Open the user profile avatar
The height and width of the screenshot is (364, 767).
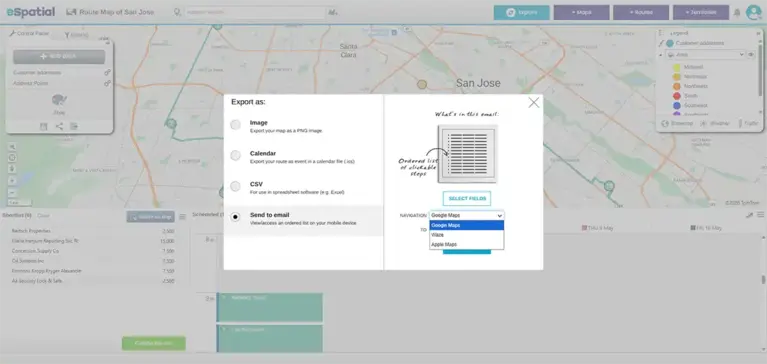[x=754, y=12]
